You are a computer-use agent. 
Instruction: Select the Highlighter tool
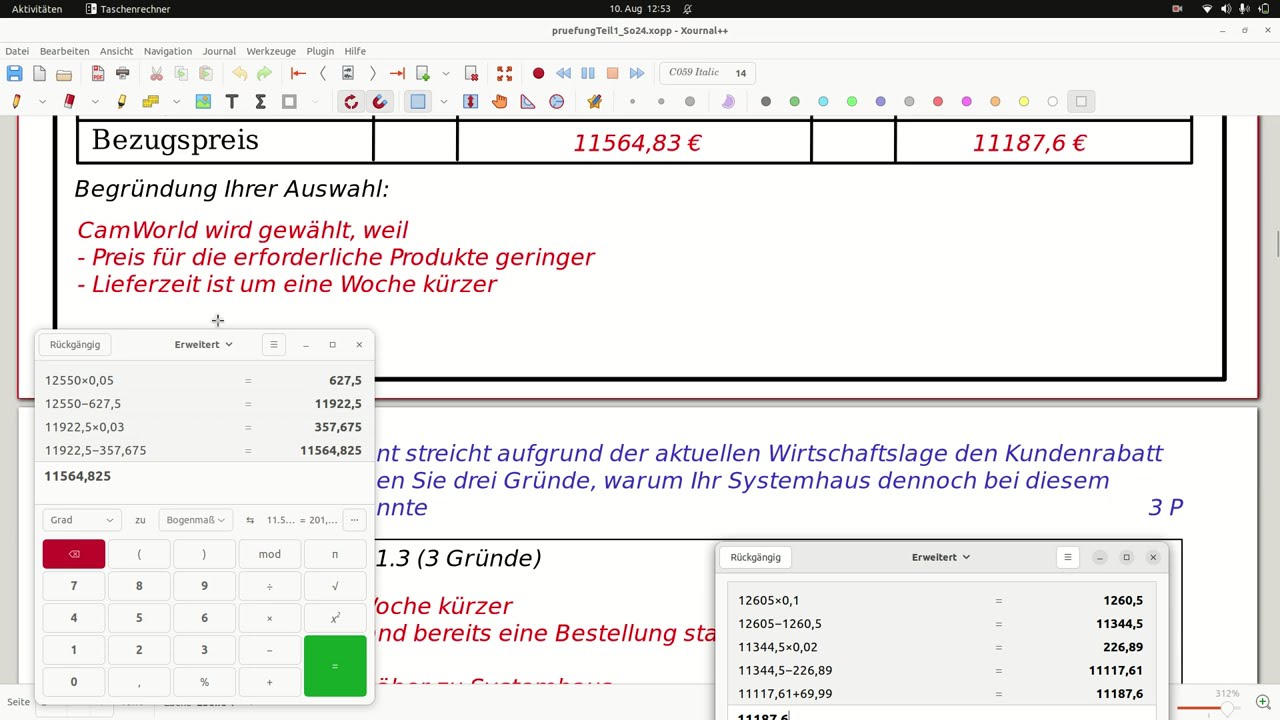(122, 101)
